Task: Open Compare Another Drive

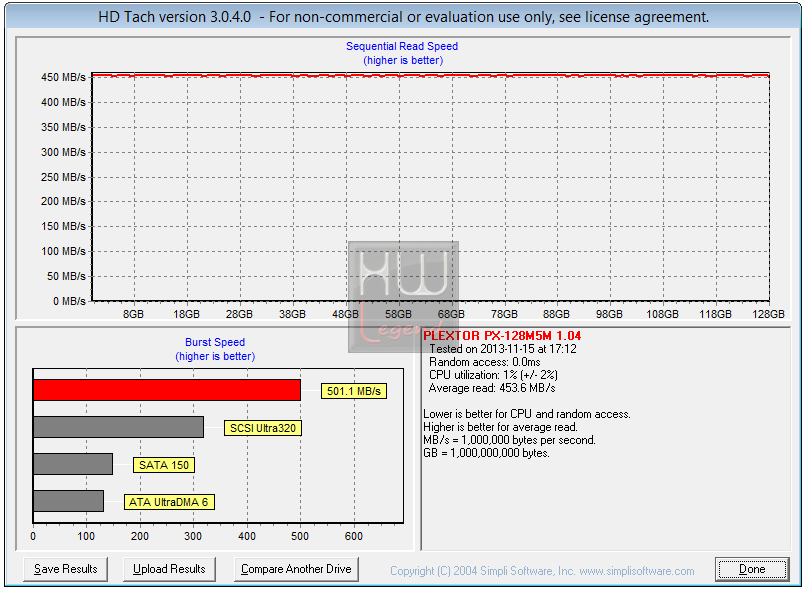Action: point(296,569)
